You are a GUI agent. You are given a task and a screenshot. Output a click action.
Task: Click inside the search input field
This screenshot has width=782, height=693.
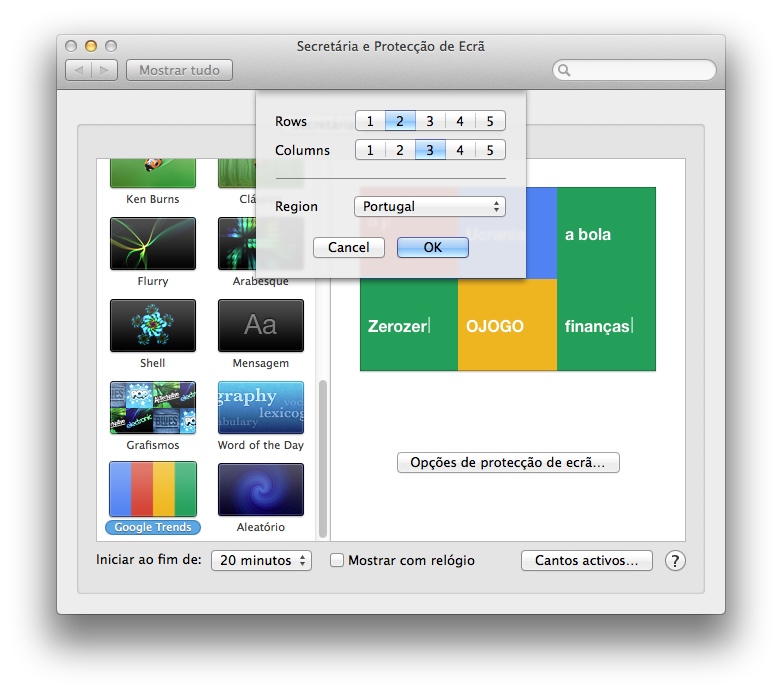634,70
